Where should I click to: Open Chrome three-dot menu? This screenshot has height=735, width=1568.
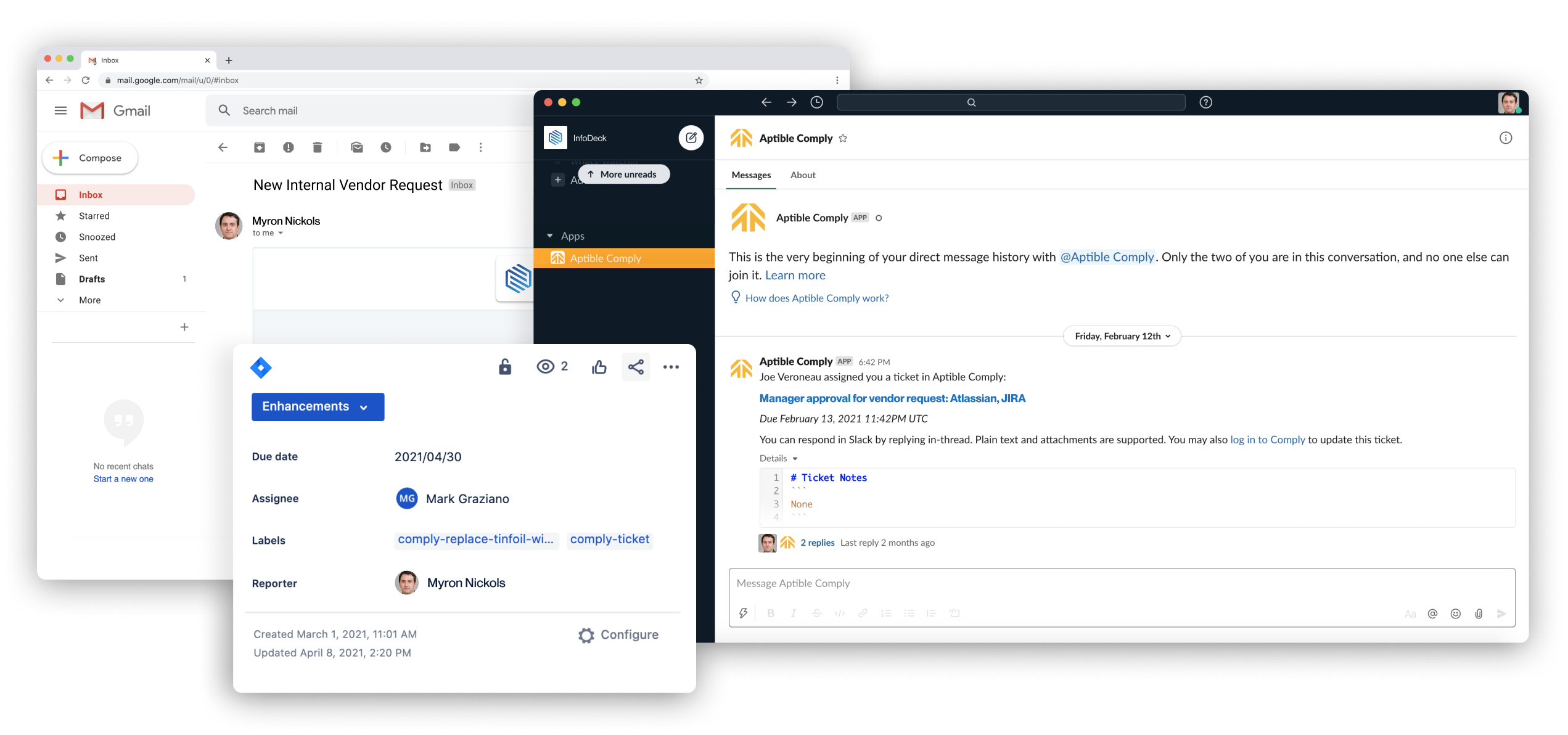[x=837, y=80]
